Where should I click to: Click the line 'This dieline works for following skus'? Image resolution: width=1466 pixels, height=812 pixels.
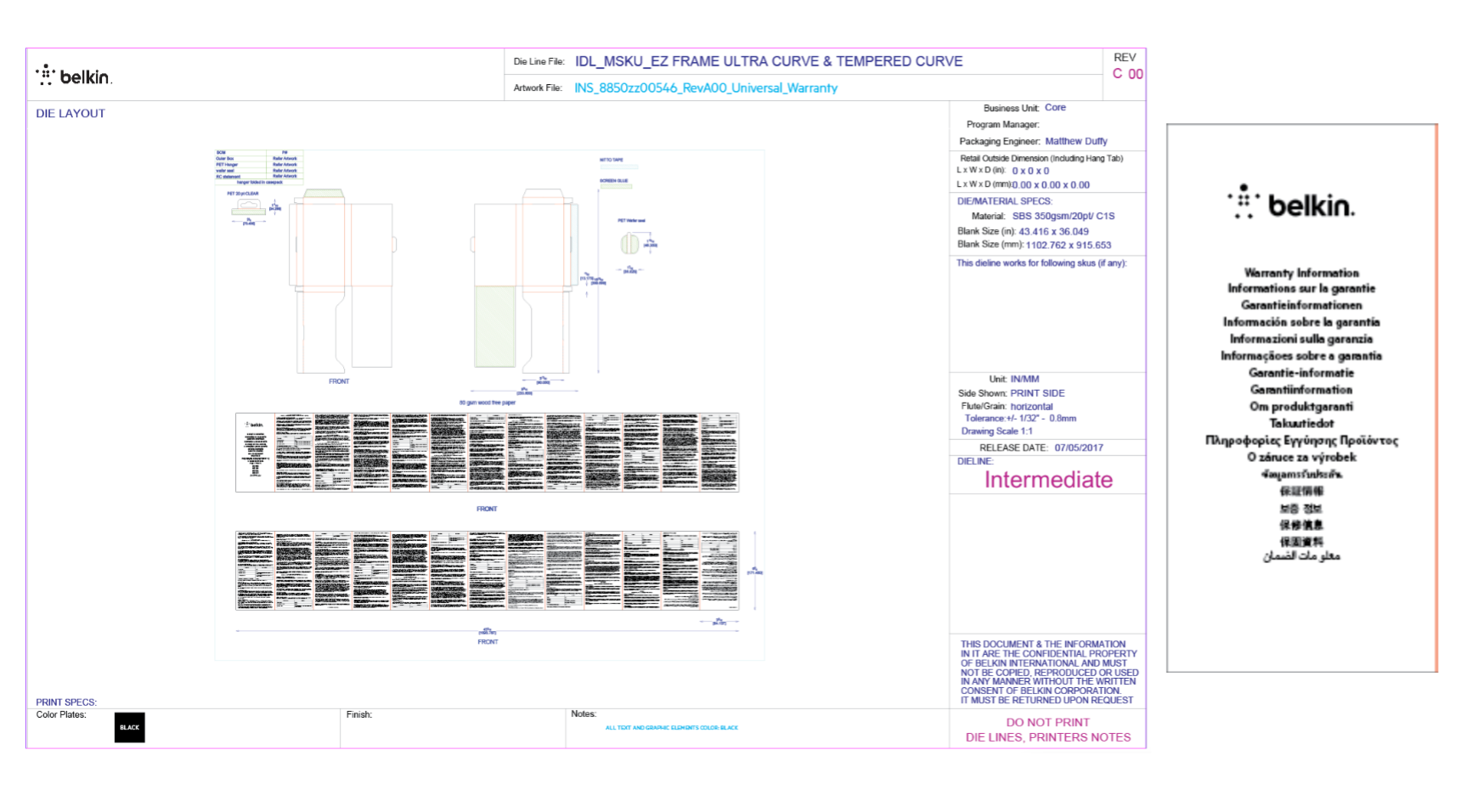(1041, 263)
